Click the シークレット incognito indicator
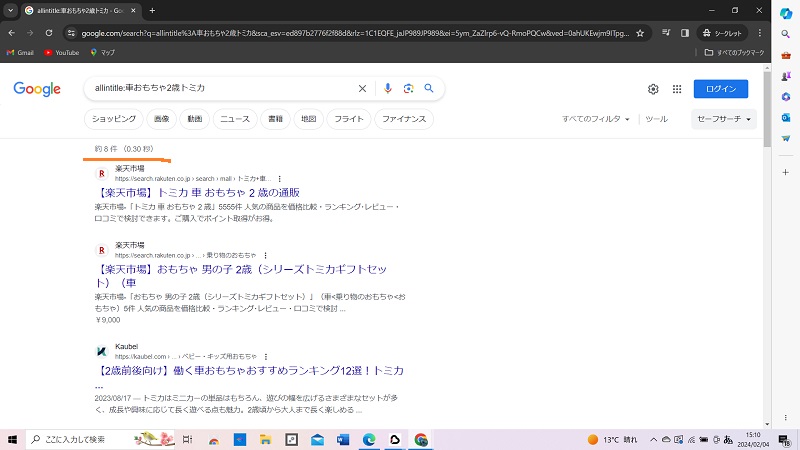Viewport: 800px width, 450px height. click(x=722, y=33)
